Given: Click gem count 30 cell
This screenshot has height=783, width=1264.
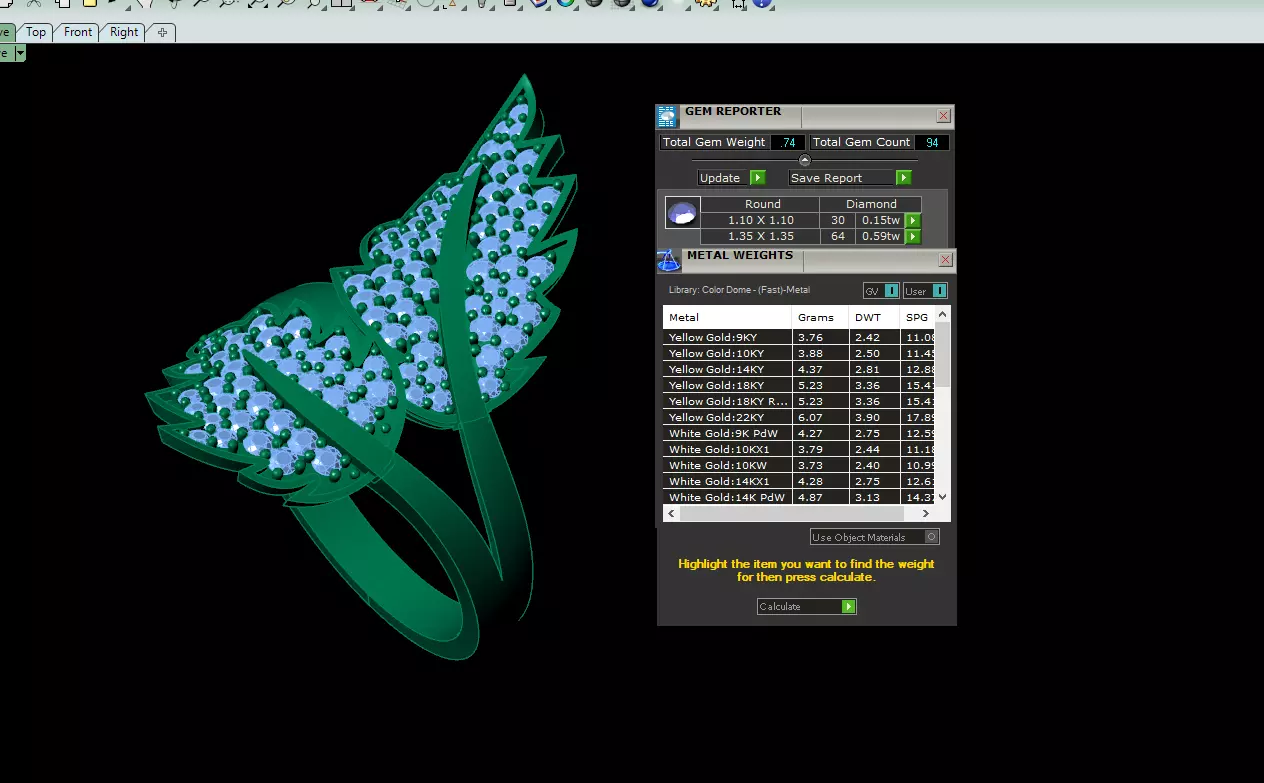Looking at the screenshot, I should pyautogui.click(x=837, y=220).
